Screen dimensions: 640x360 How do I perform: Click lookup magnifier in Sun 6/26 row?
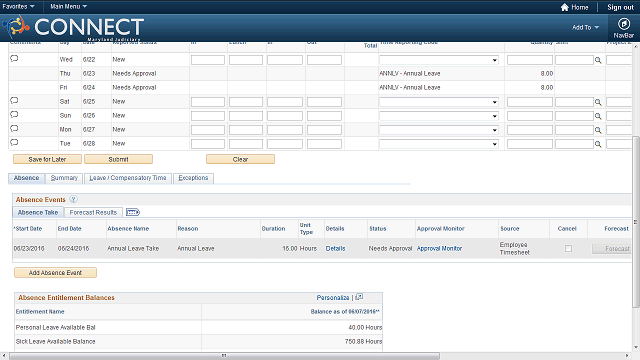click(598, 116)
